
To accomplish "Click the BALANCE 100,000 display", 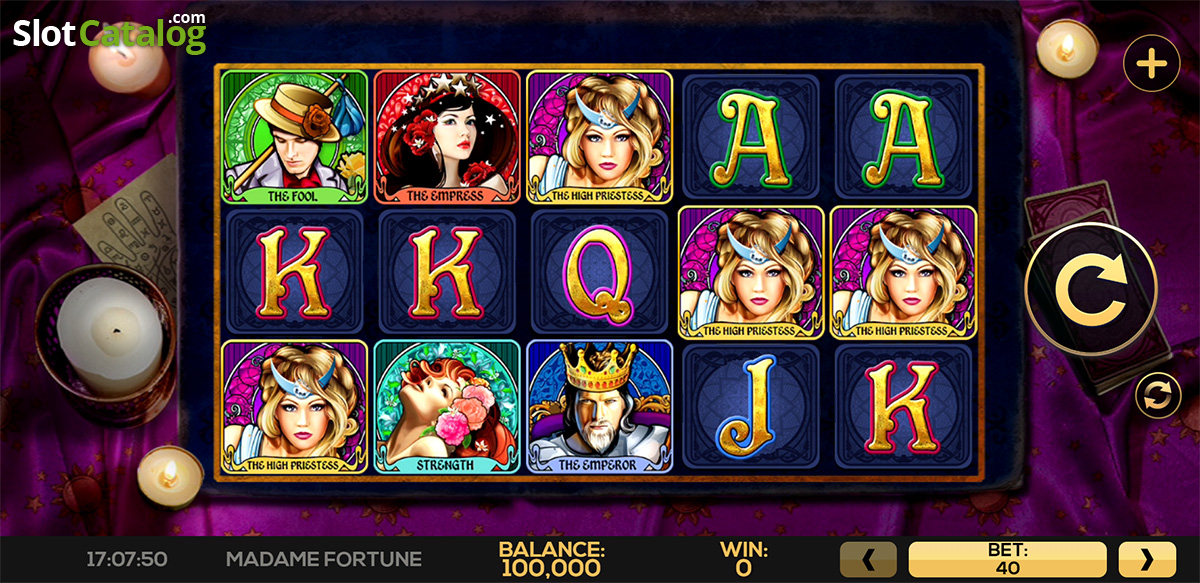I will (551, 560).
